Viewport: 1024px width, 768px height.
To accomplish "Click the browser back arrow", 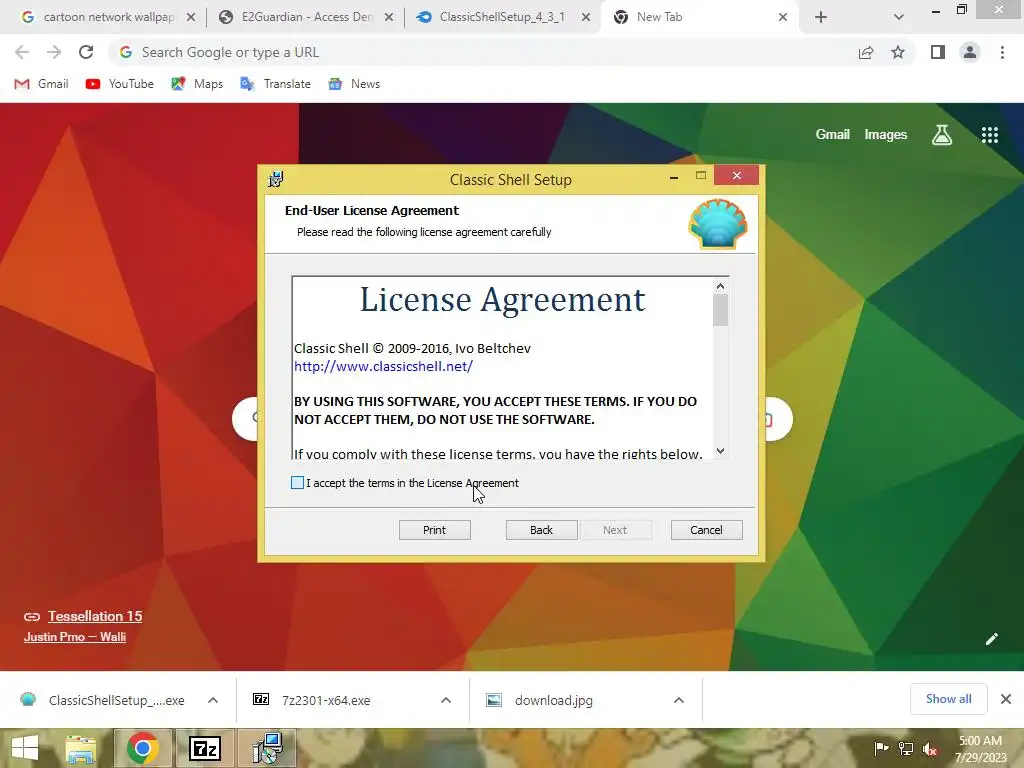I will pos(22,52).
